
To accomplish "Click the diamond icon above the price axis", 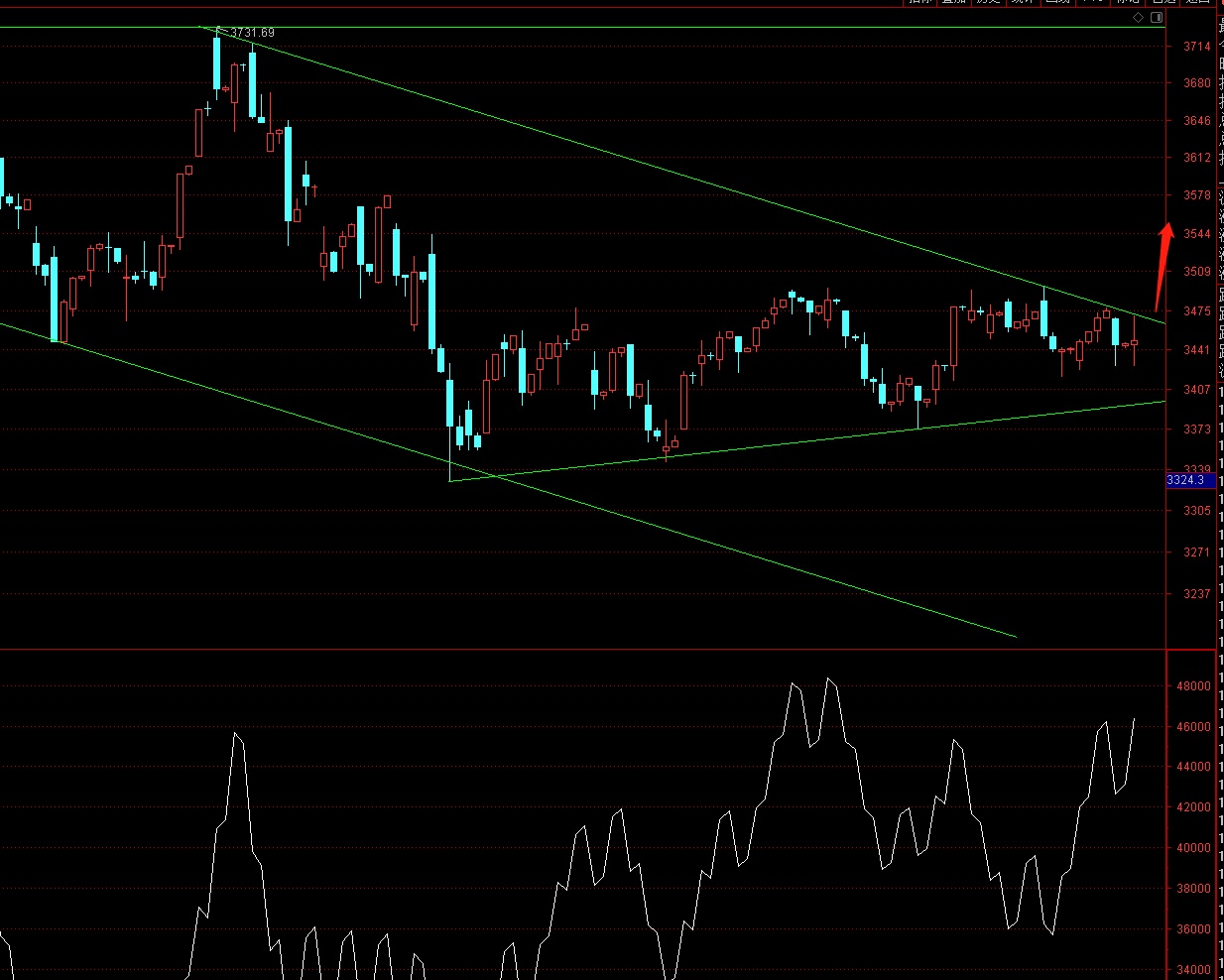I will (x=1138, y=18).
